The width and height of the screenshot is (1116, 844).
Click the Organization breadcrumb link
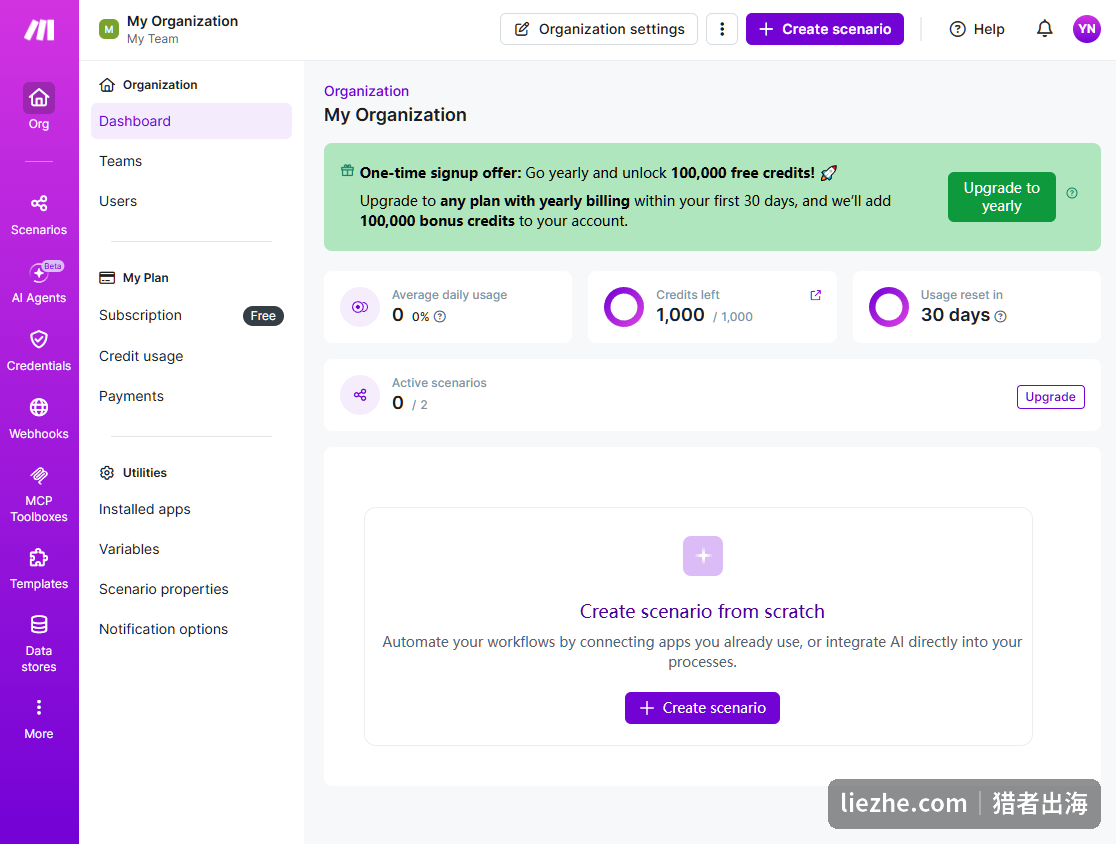pos(367,91)
